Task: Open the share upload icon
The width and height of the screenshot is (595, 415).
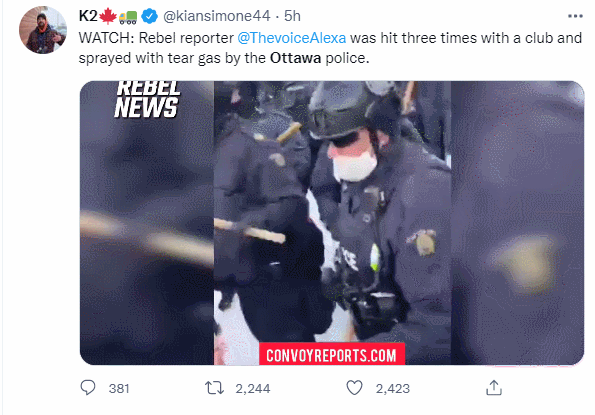Action: point(494,388)
